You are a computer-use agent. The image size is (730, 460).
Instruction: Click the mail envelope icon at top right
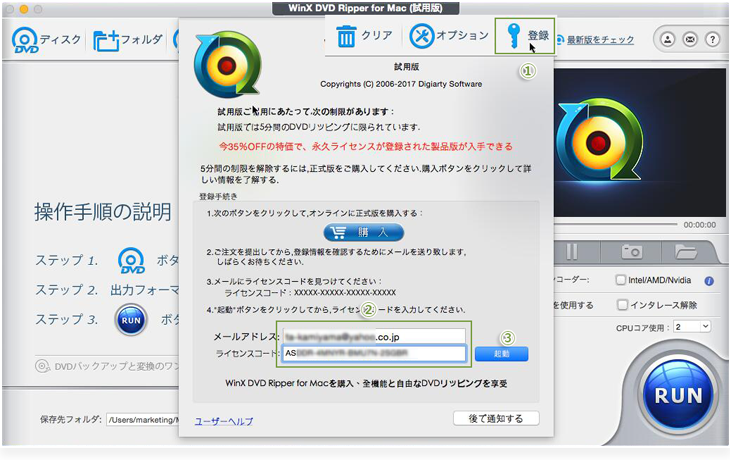coord(690,39)
